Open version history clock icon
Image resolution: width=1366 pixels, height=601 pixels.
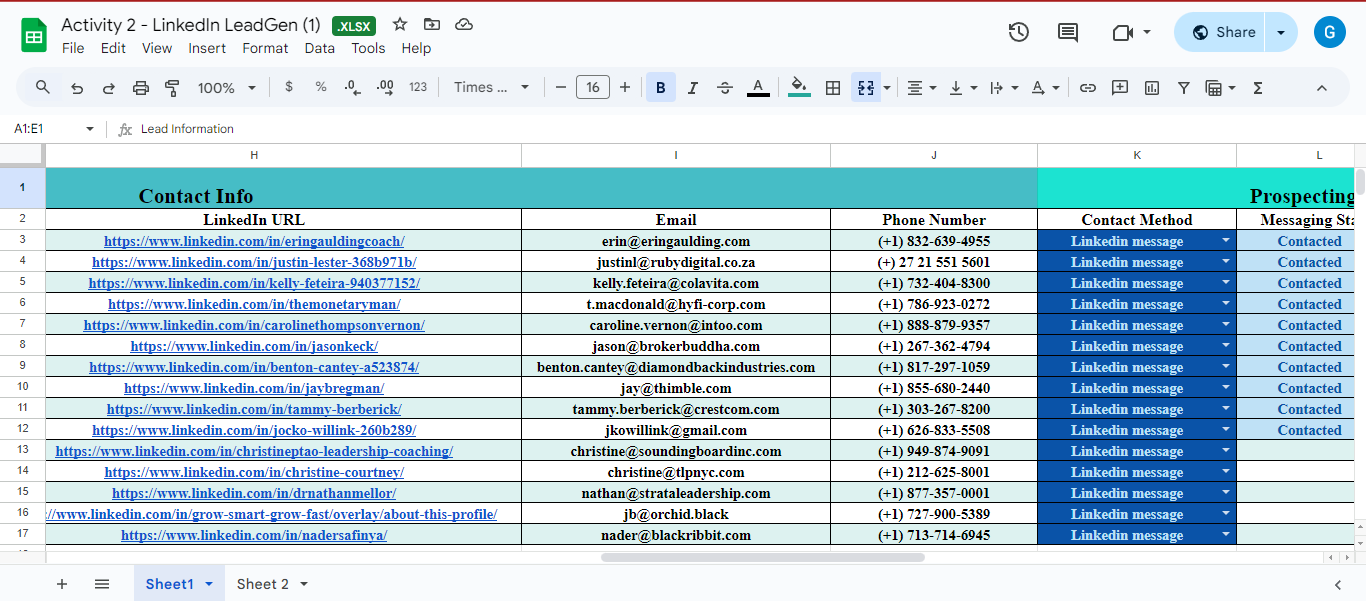point(1018,32)
